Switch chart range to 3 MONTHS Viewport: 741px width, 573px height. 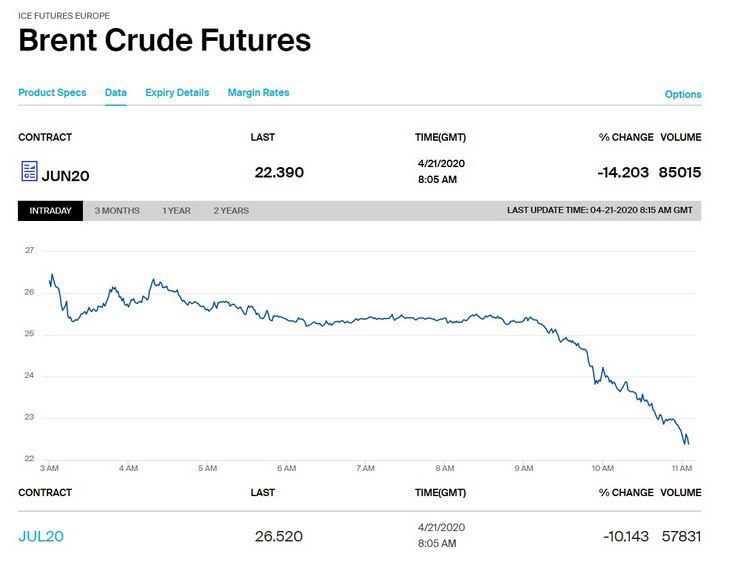pos(117,211)
